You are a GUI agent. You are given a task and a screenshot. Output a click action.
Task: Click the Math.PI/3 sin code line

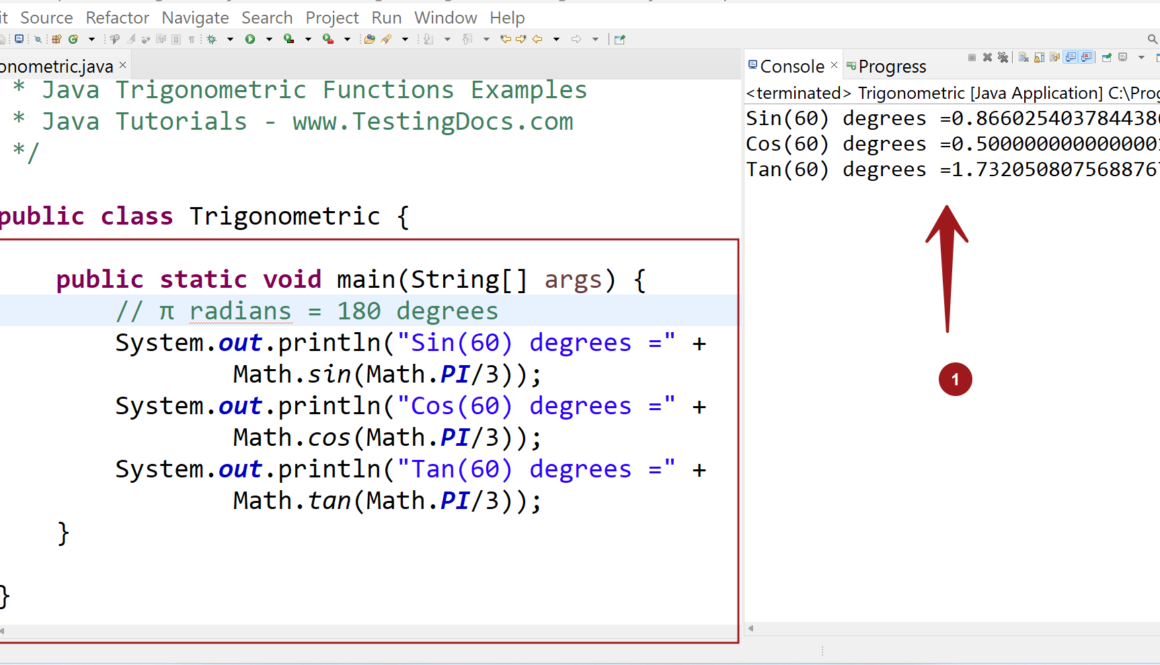[387, 375]
